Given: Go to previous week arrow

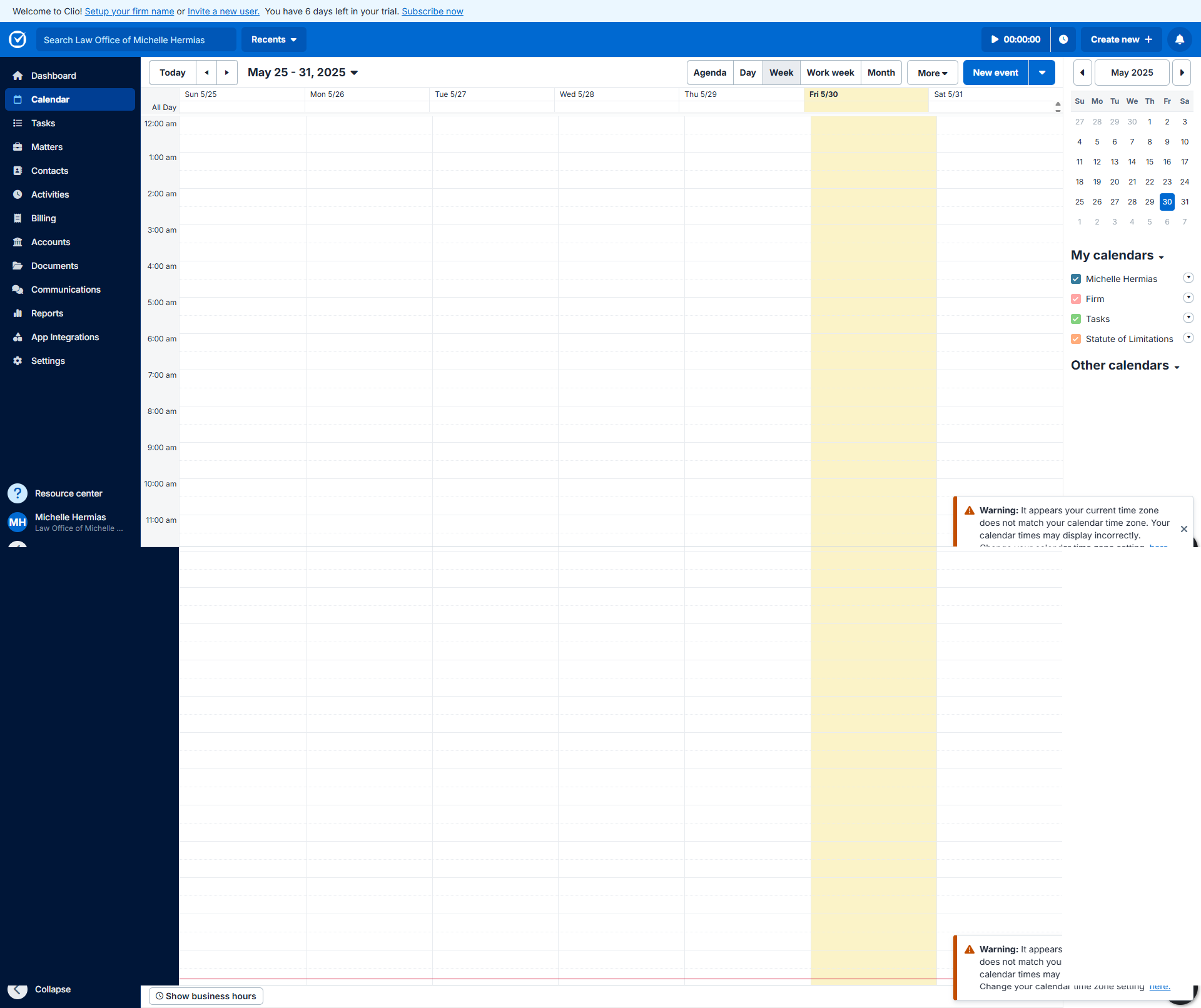Looking at the screenshot, I should [206, 73].
